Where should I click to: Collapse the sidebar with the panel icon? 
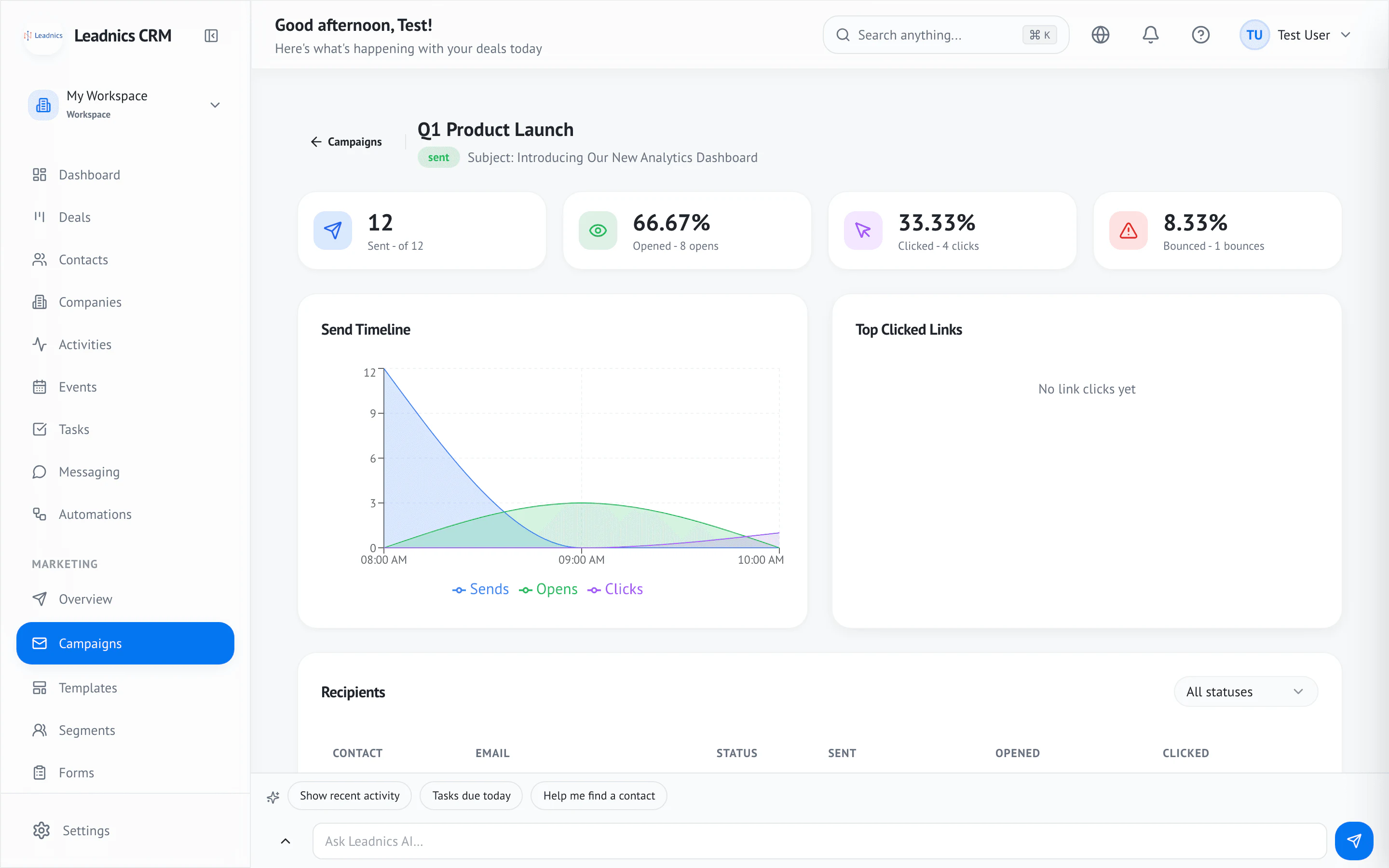click(211, 36)
